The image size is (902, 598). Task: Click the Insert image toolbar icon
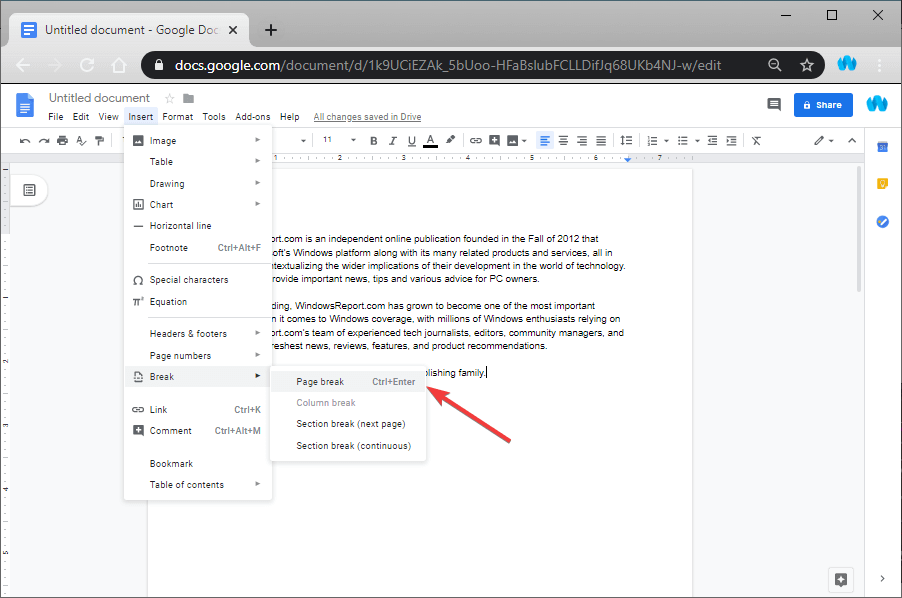pos(513,141)
